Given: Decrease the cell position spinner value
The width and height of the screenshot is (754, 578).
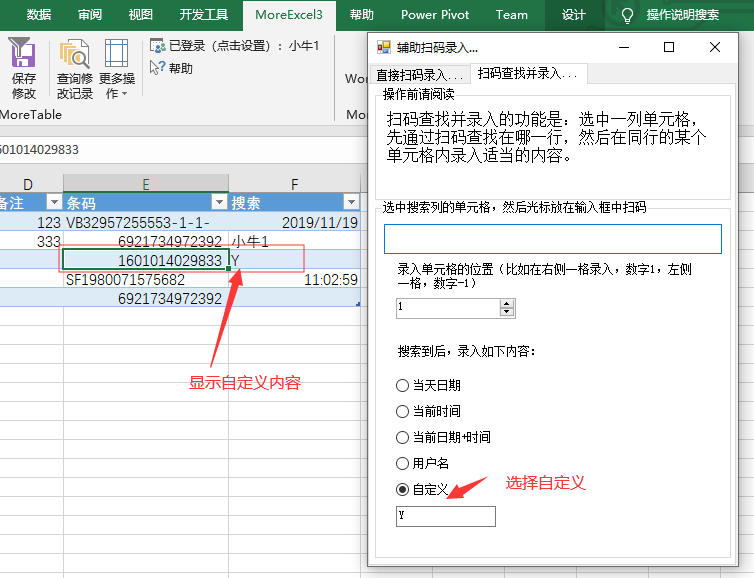Looking at the screenshot, I should point(507,312).
